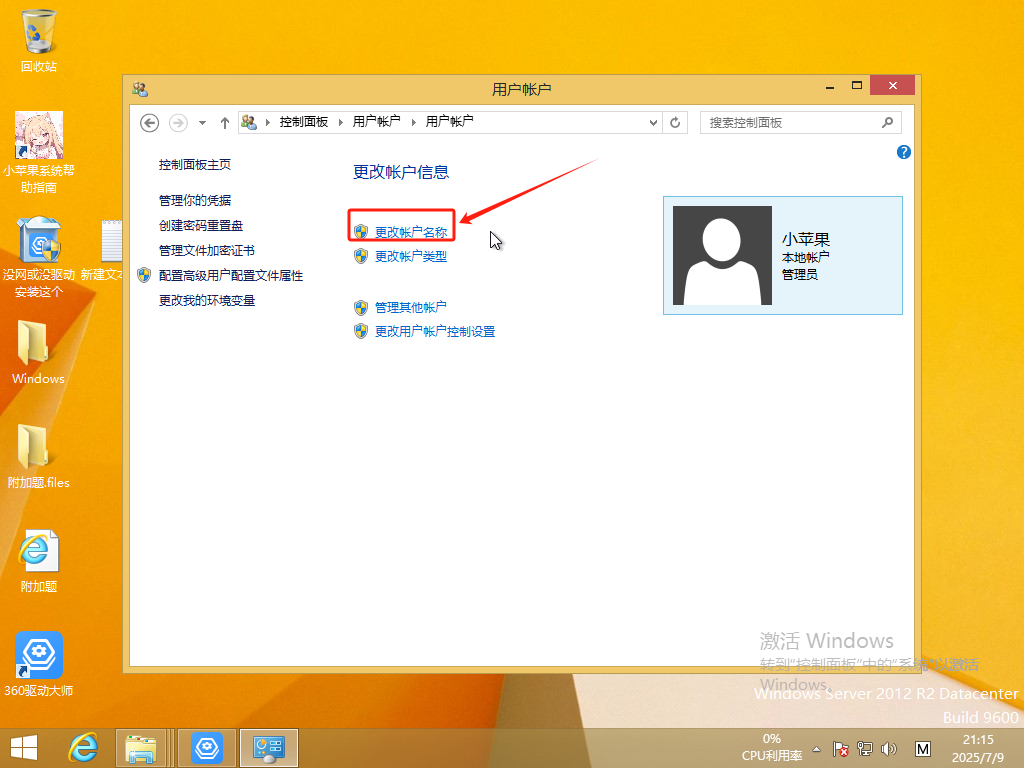Click the Action Center flag tray icon
1024x768 pixels.
point(840,748)
